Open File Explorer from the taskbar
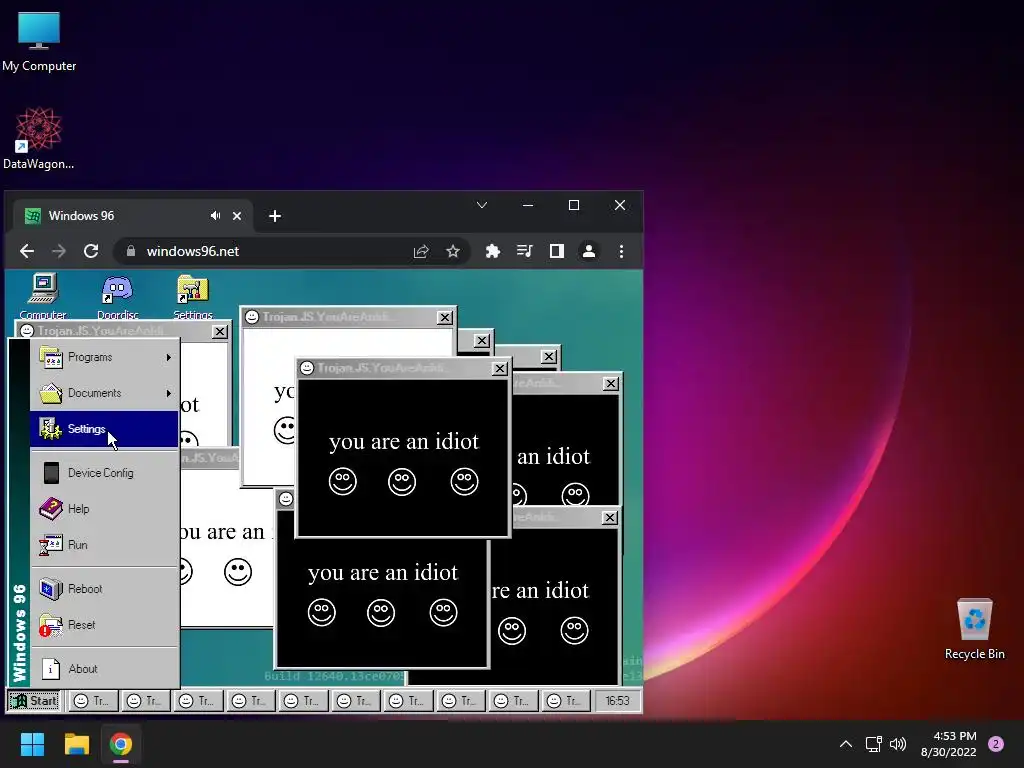 click(76, 744)
